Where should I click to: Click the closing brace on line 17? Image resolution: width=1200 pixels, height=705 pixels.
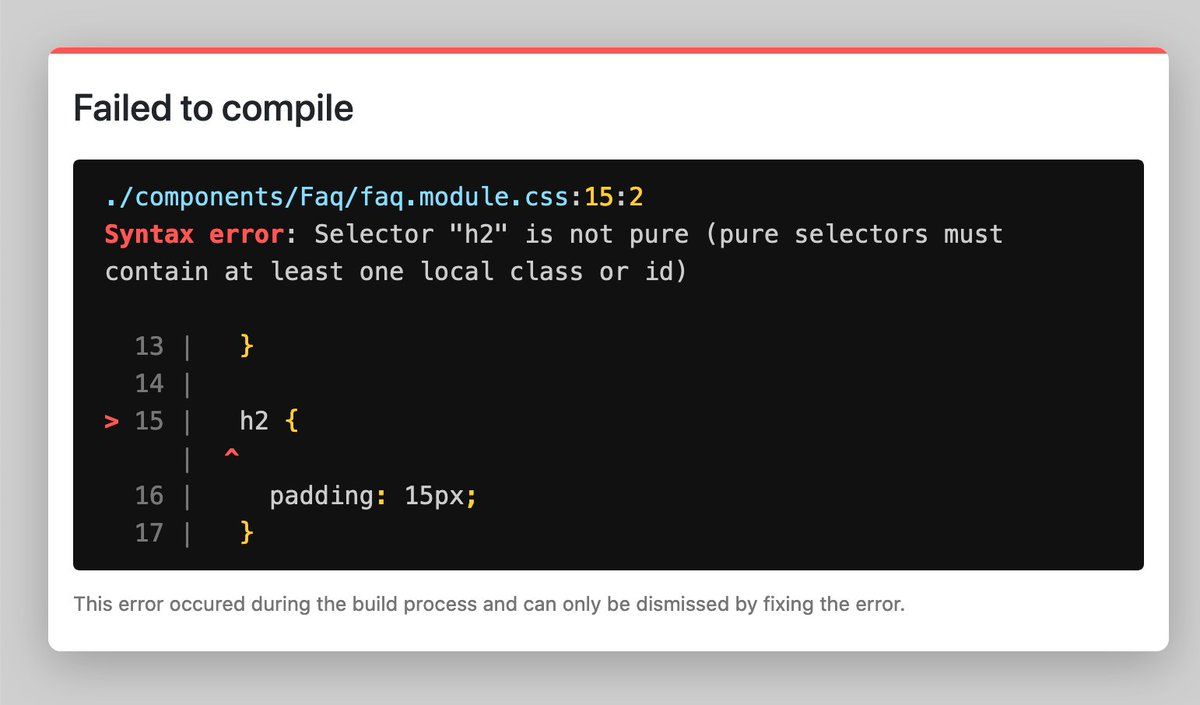click(x=247, y=534)
